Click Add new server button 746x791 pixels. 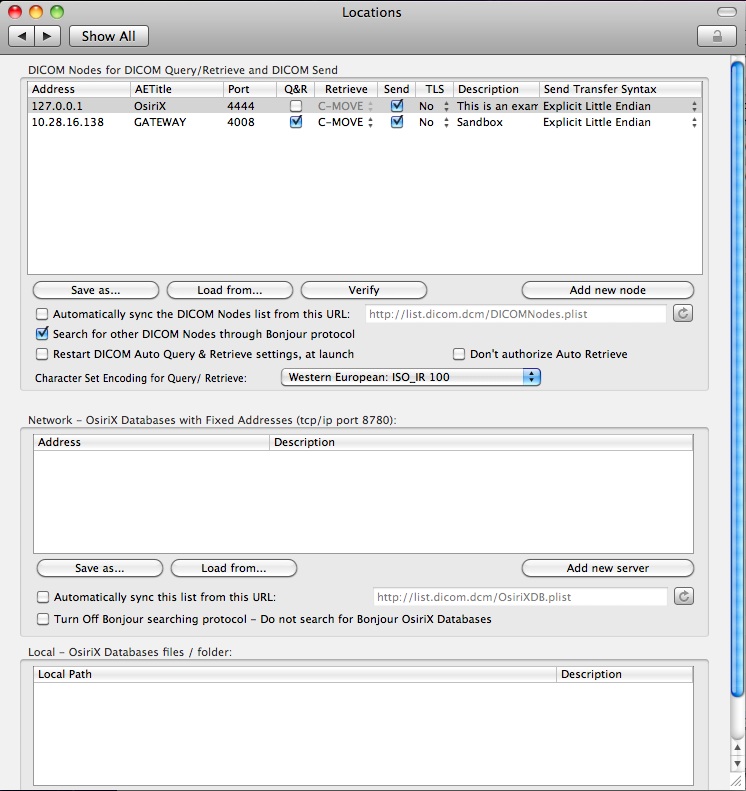click(607, 568)
